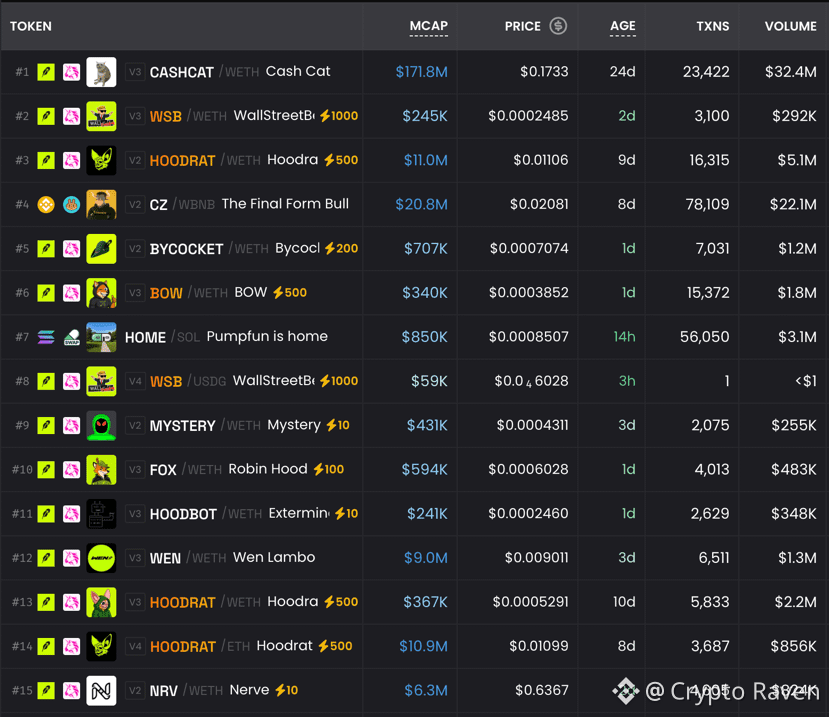
Task: Open the NRV /WETH pair link
Action: [186, 690]
